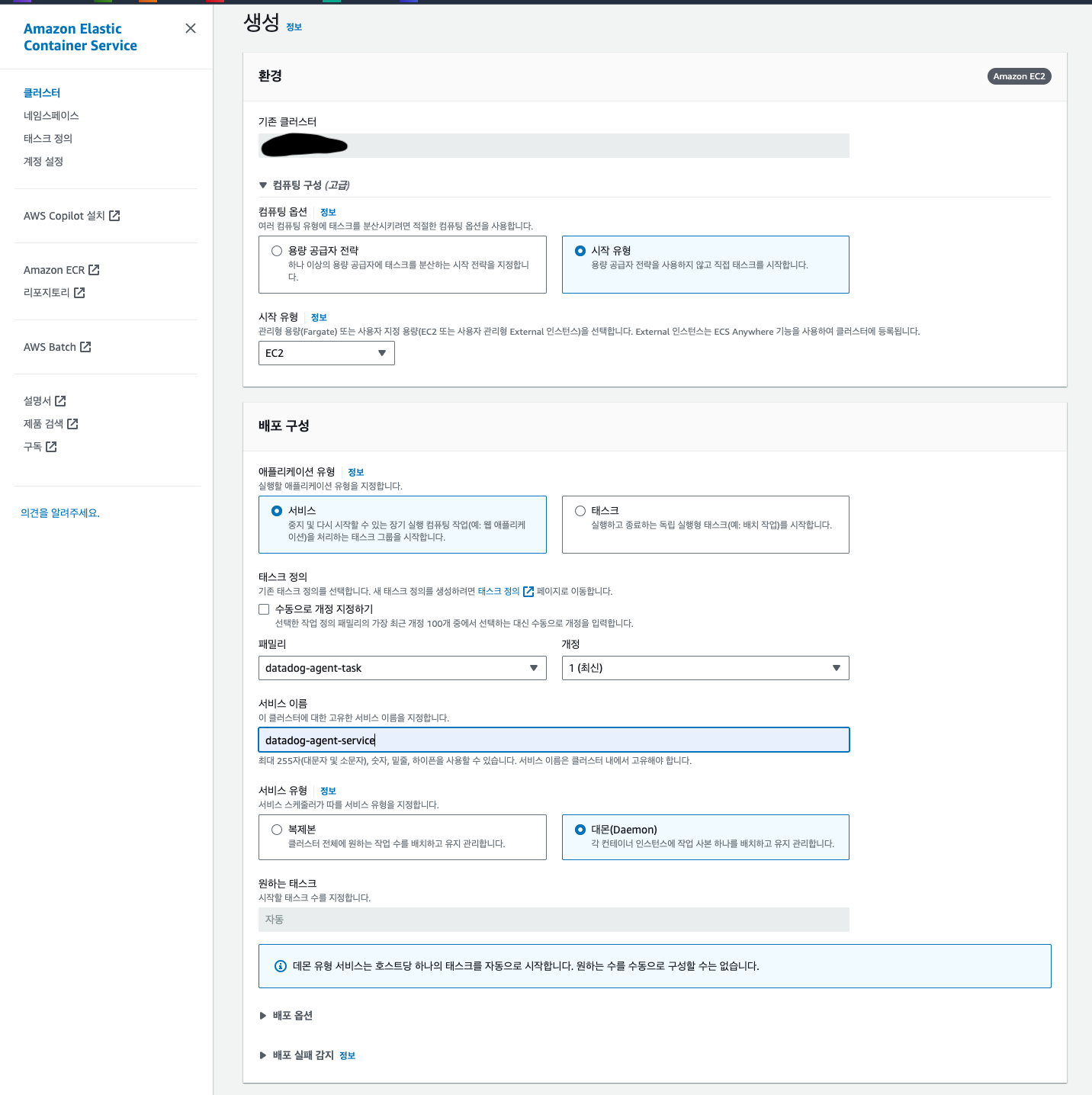
Task: Click the external-link icon beside AWS Batch
Action: [x=85, y=347]
